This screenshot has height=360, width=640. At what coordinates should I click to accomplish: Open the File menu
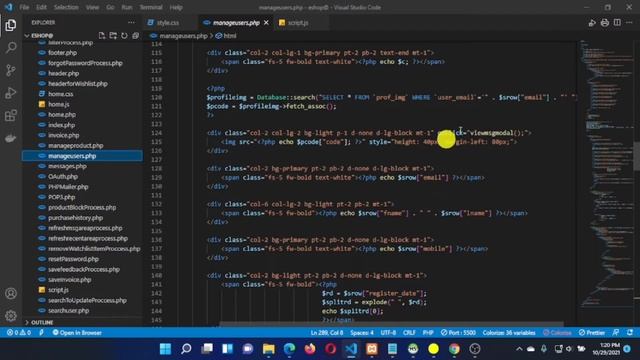(24, 7)
